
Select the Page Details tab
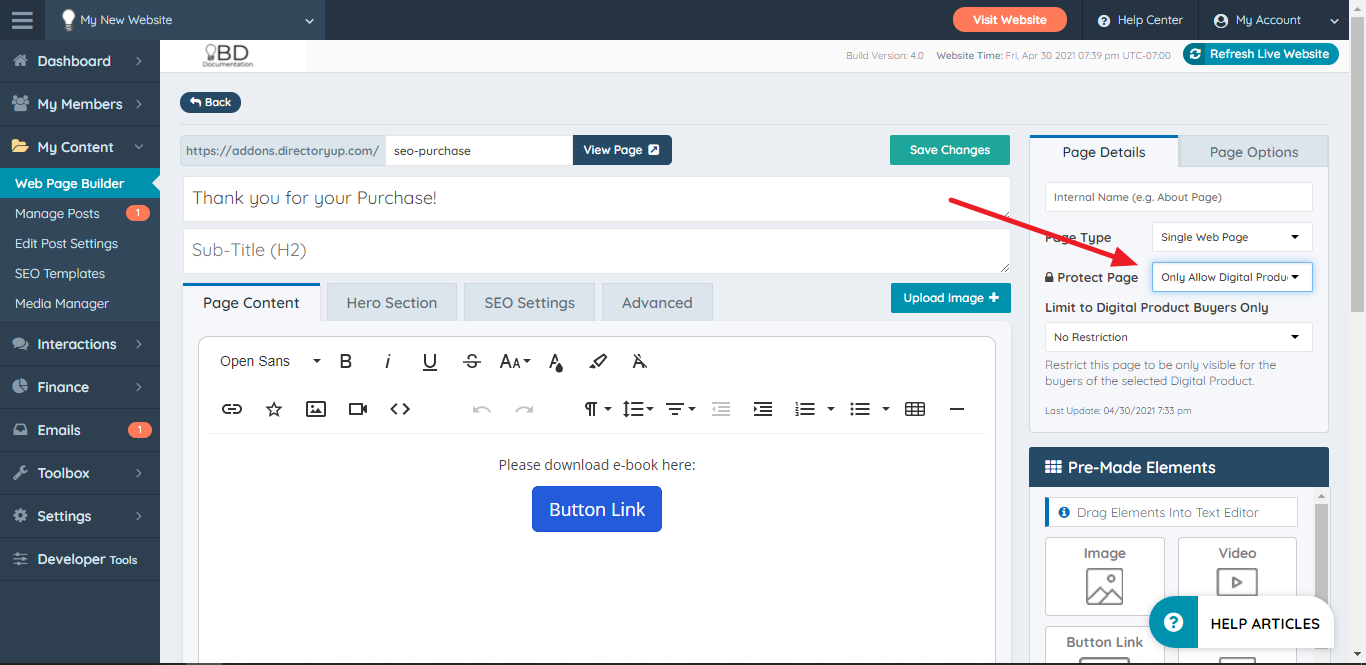click(x=1104, y=152)
